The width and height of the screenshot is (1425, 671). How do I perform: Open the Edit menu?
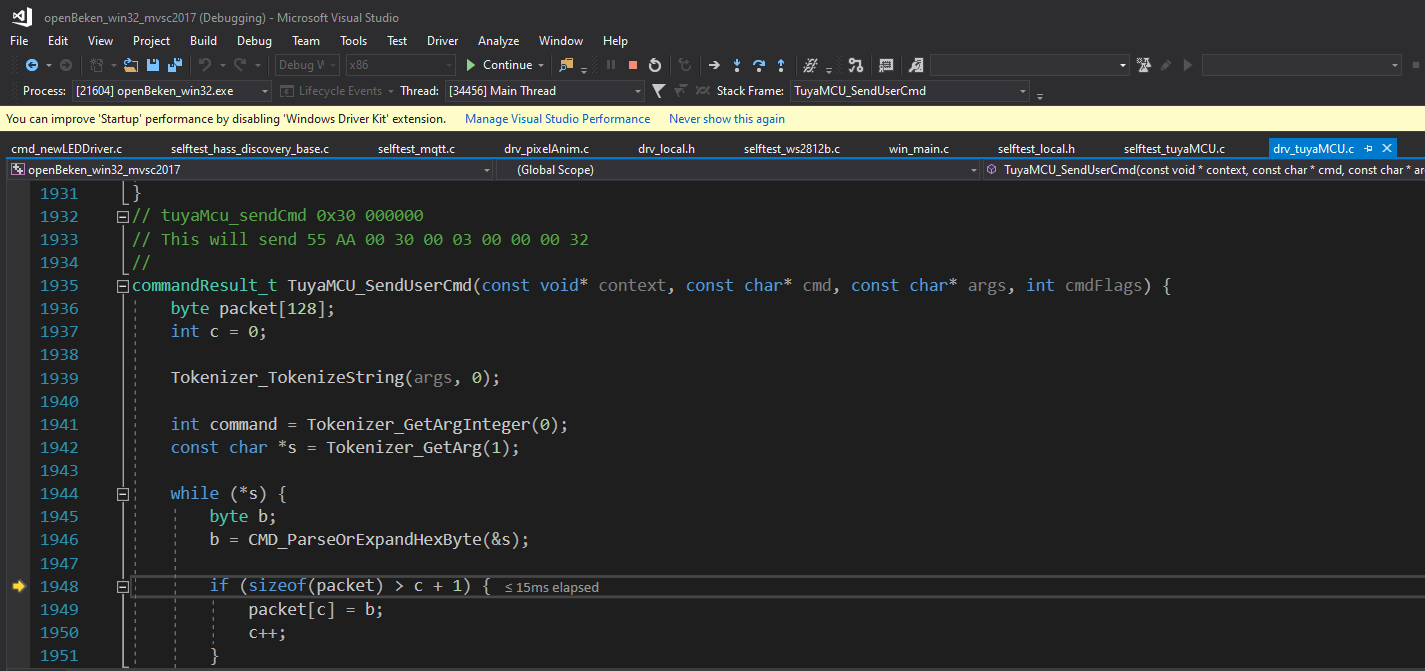pyautogui.click(x=58, y=41)
